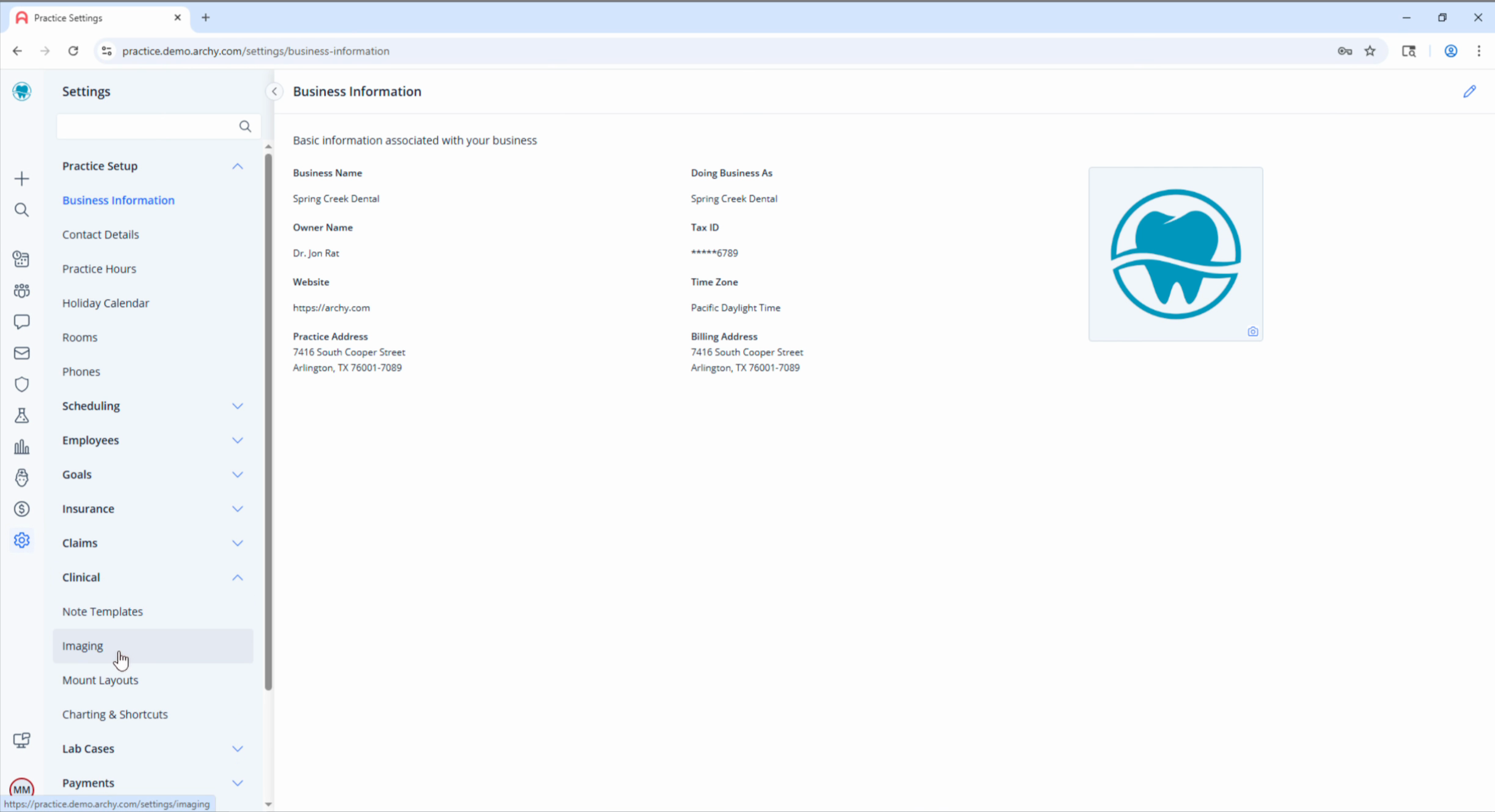This screenshot has width=1495, height=812.
Task: Click the Tax ID value *****6789
Action: 714,253
